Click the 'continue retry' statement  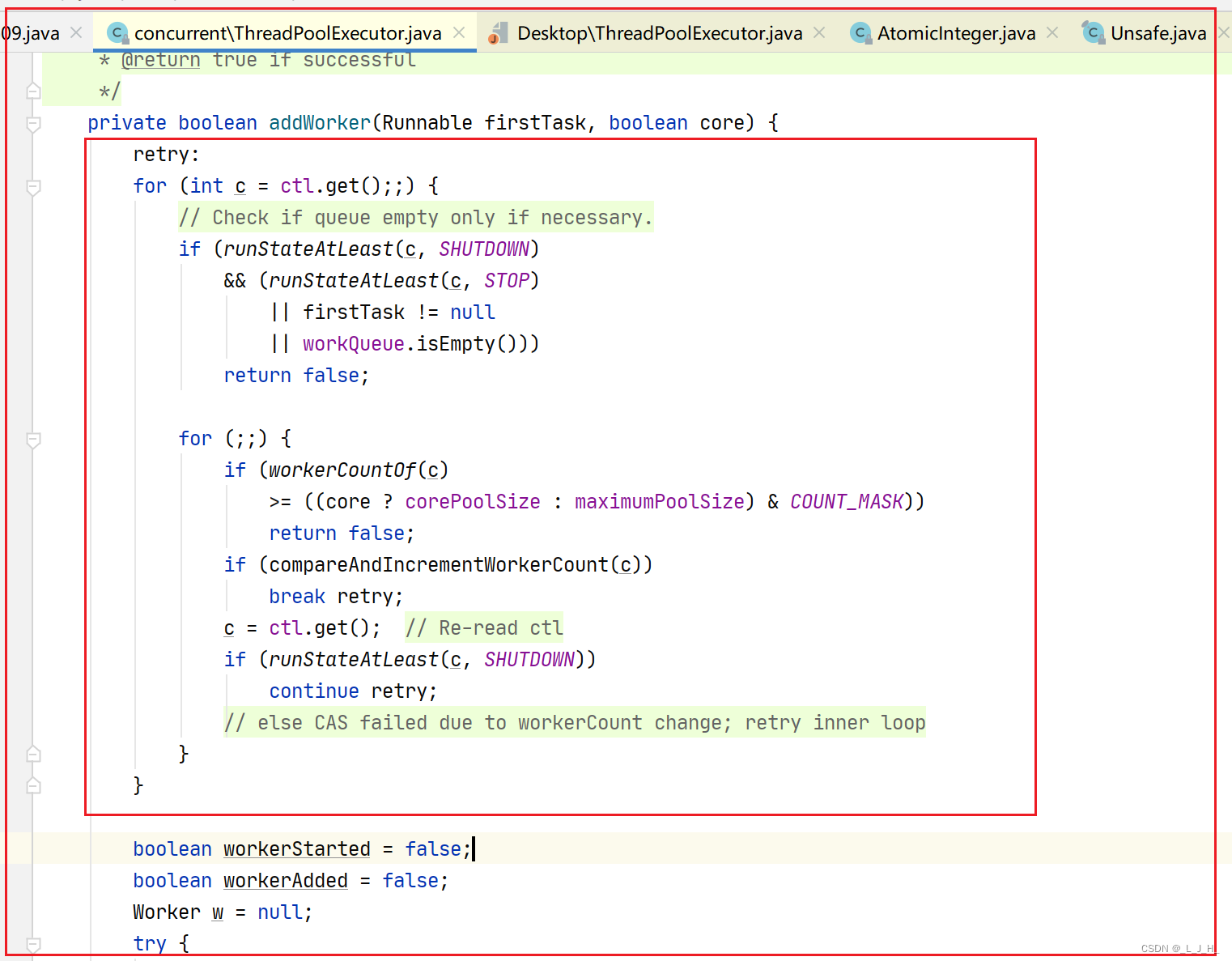click(353, 691)
